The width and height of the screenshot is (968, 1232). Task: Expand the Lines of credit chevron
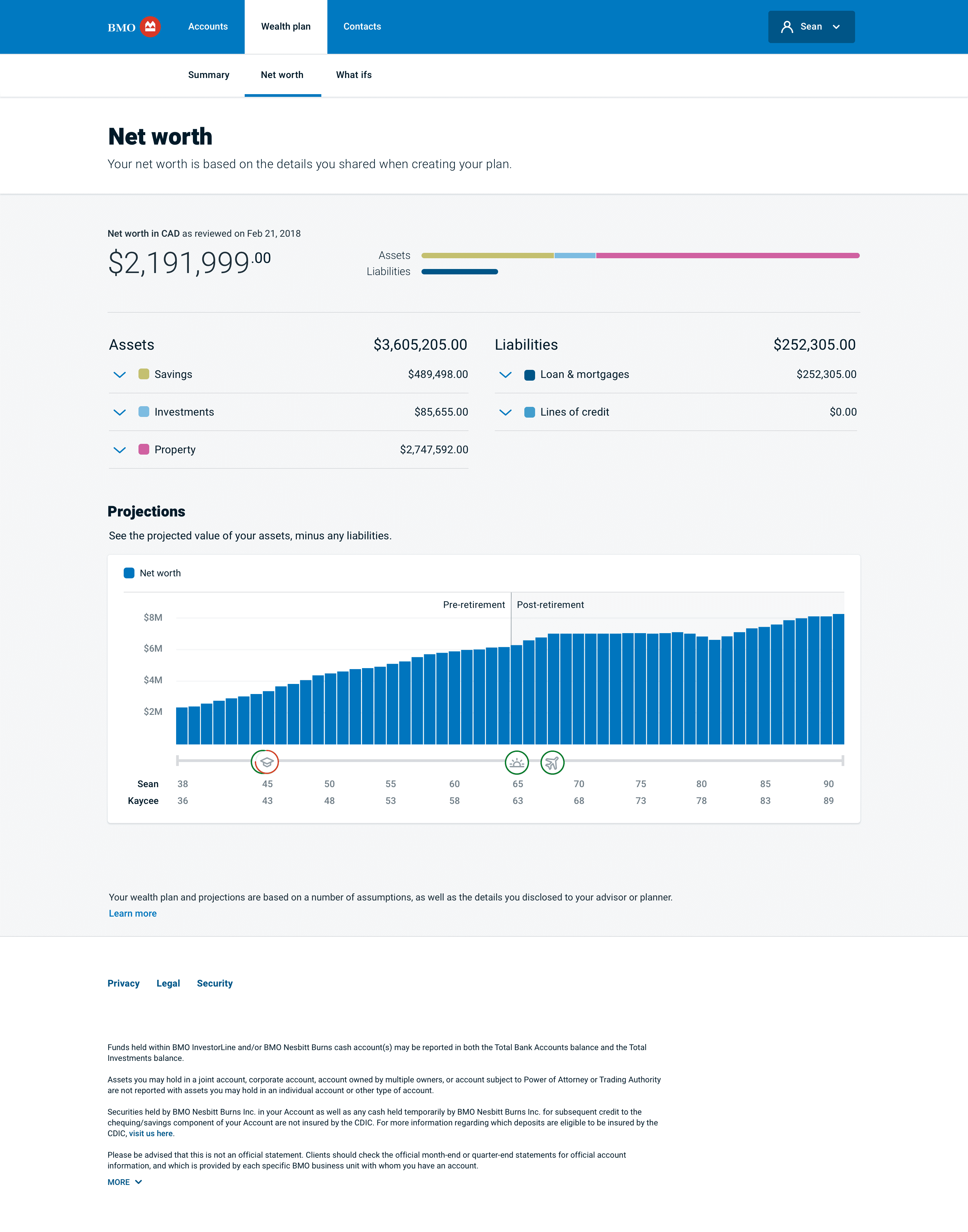click(506, 412)
